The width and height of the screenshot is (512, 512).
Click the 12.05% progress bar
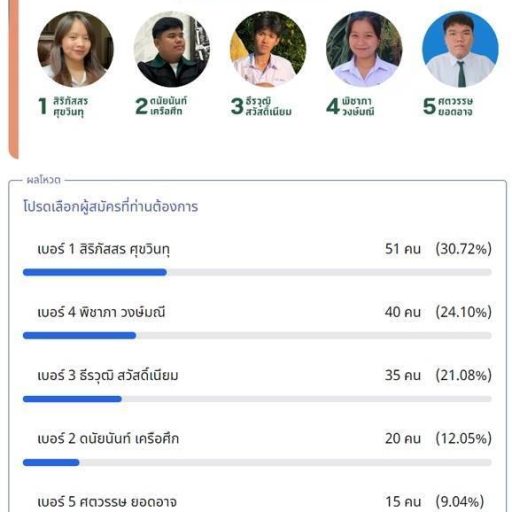click(257, 462)
